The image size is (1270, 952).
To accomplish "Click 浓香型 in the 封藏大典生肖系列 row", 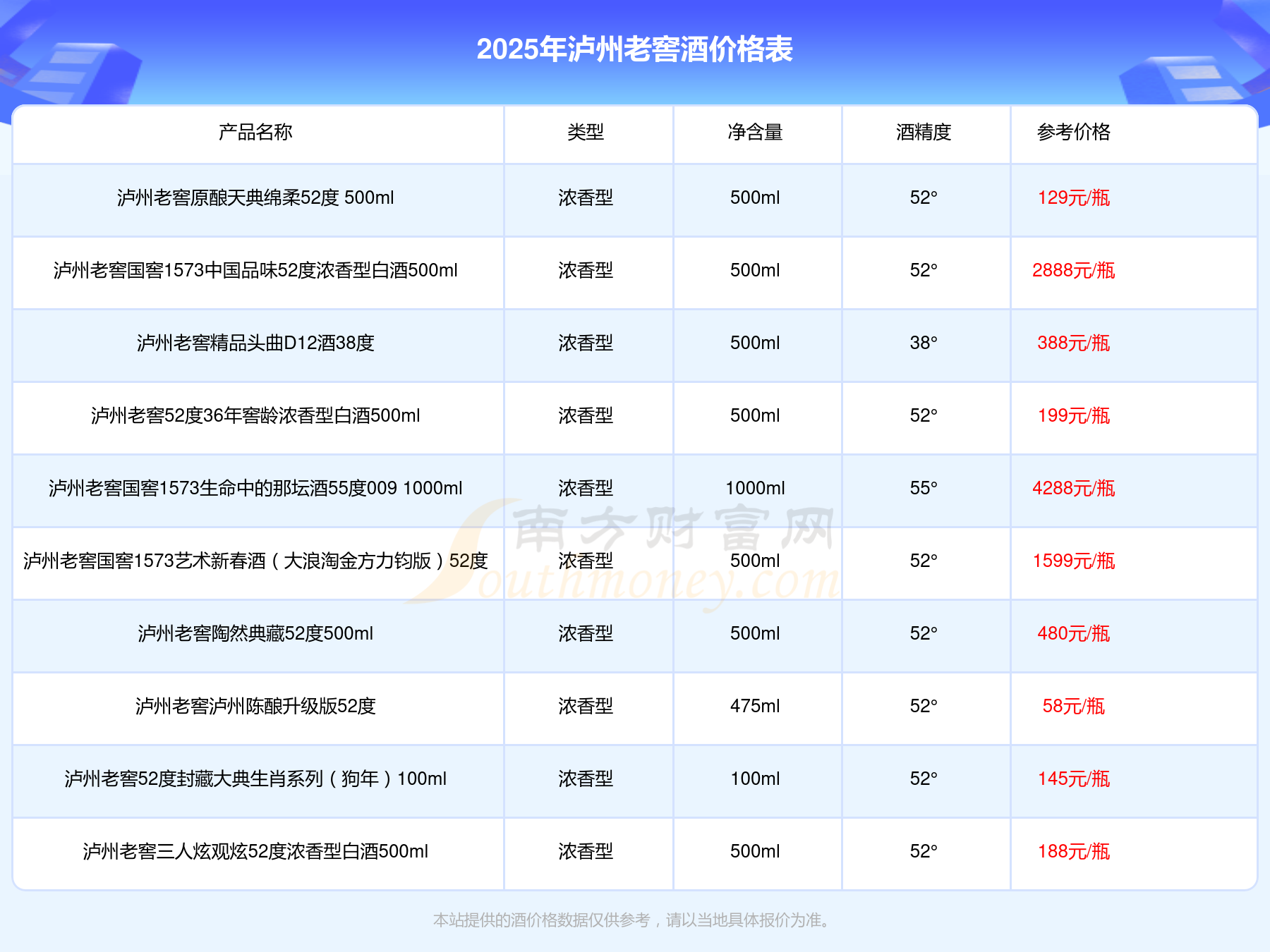I will (586, 779).
